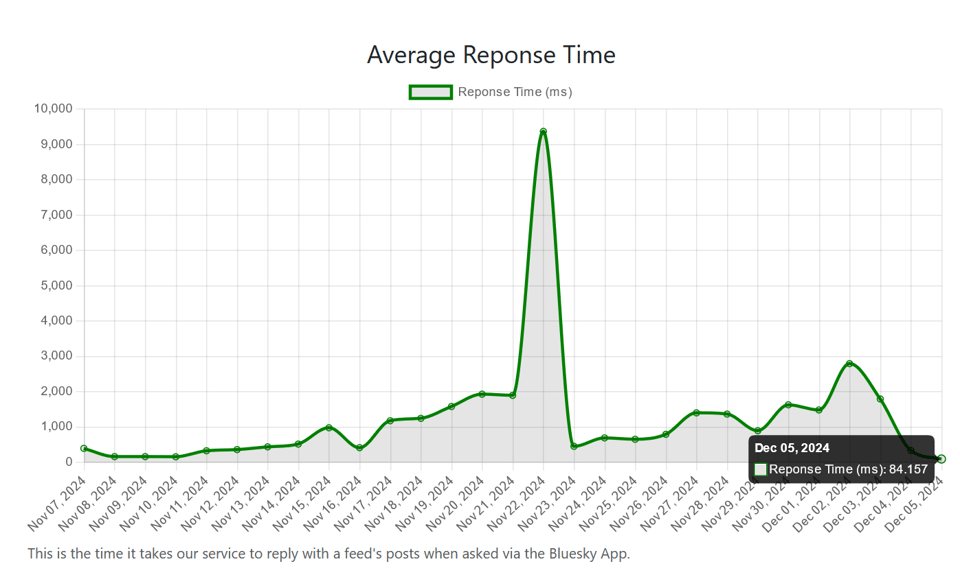Click the Dec 03, 2024 data point
Image resolution: width=960 pixels, height=588 pixels.
click(880, 399)
